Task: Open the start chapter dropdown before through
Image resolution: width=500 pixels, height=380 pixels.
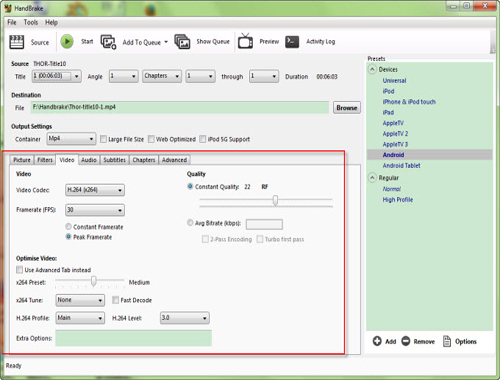Action: (200, 76)
